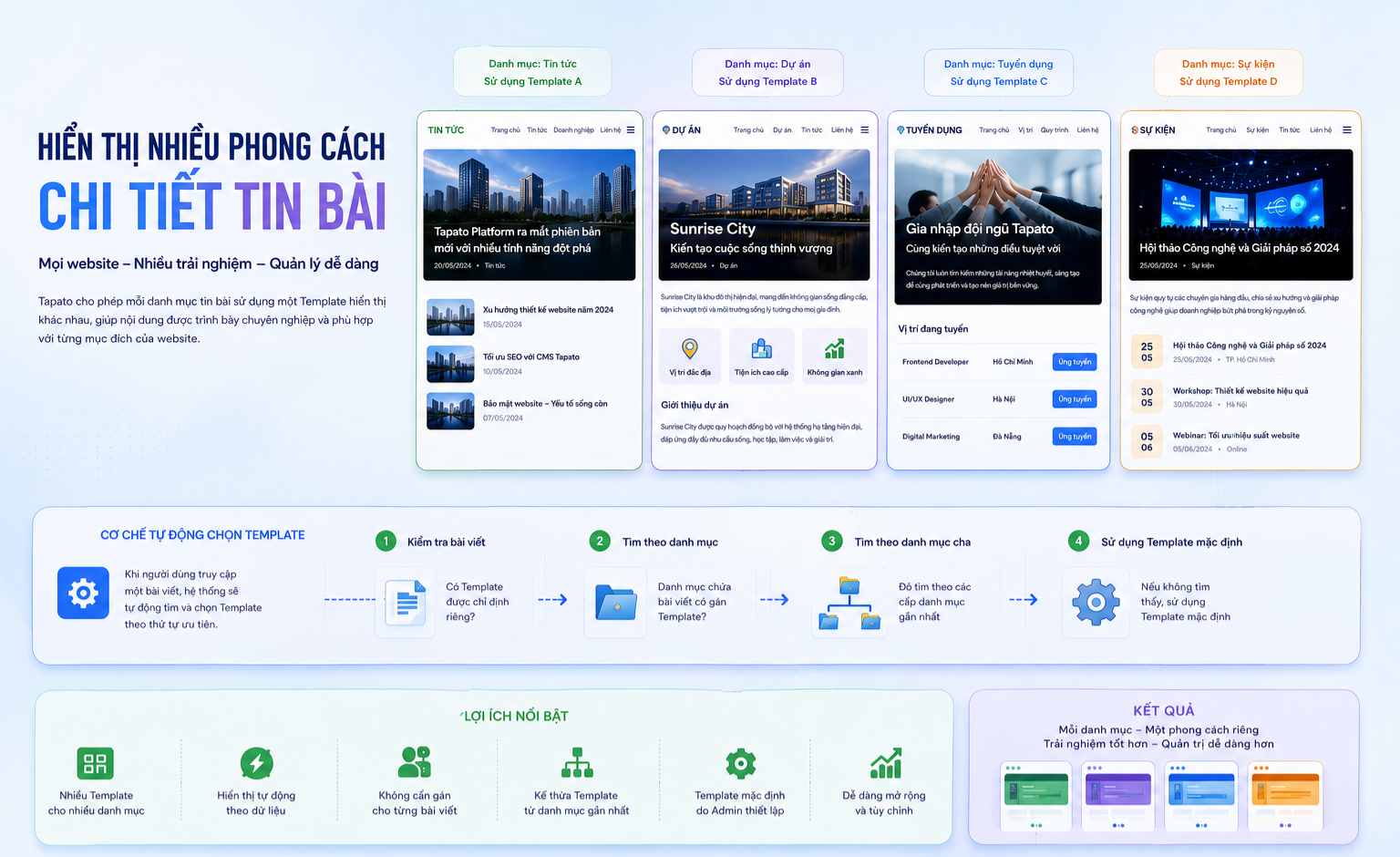Viewport: 1400px width, 857px height.
Task: Open the Hội thảo Công nghệ hero banner
Action: pos(1240,215)
